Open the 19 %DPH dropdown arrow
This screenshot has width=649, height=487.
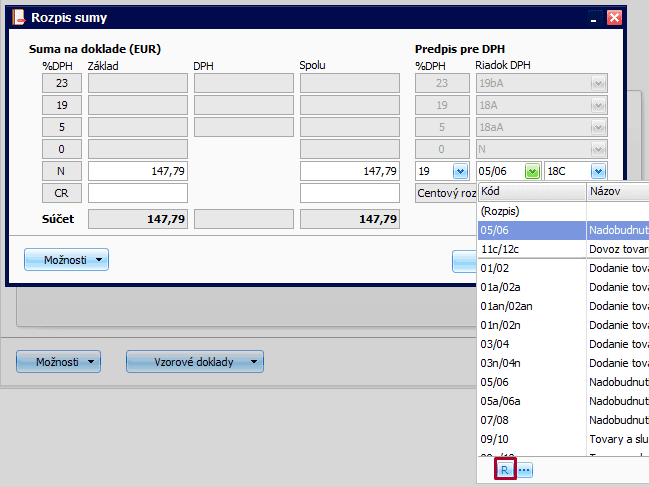point(460,171)
